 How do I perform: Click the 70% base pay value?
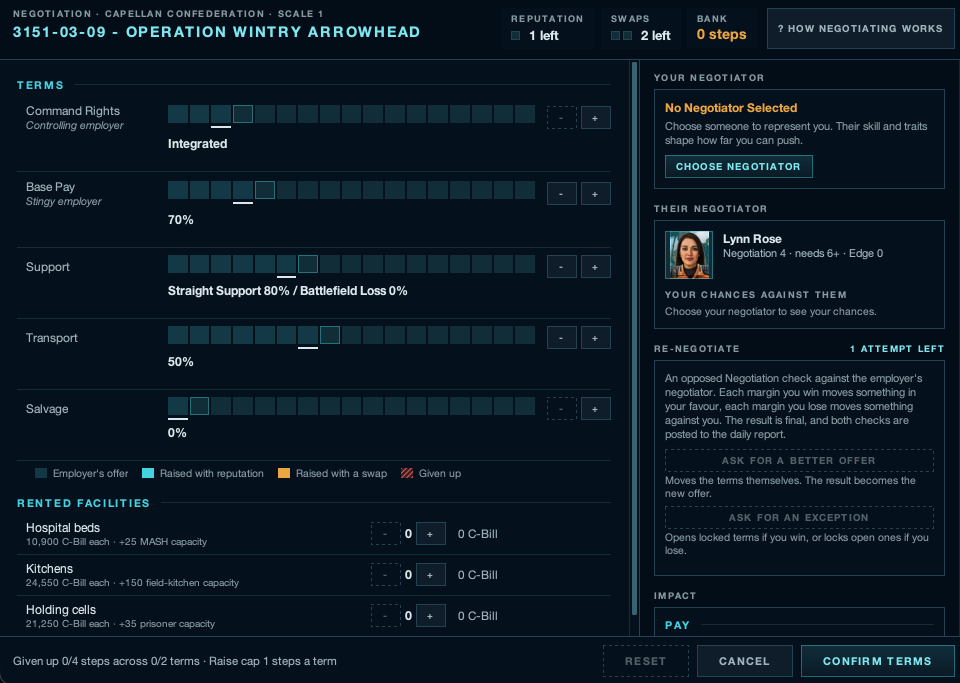coord(181,220)
